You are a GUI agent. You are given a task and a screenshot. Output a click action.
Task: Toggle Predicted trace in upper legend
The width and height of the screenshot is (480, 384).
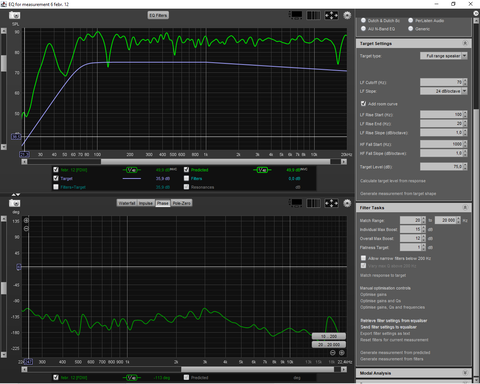tap(186, 170)
